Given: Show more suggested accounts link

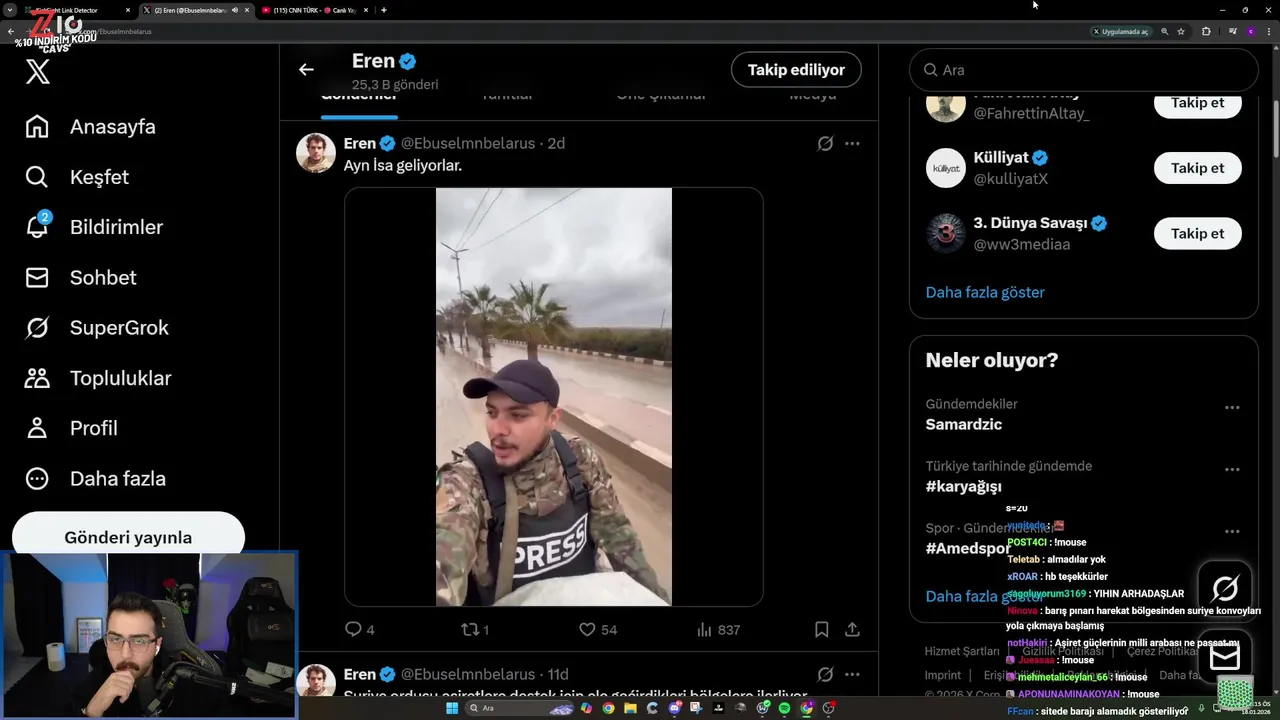Looking at the screenshot, I should coord(985,292).
